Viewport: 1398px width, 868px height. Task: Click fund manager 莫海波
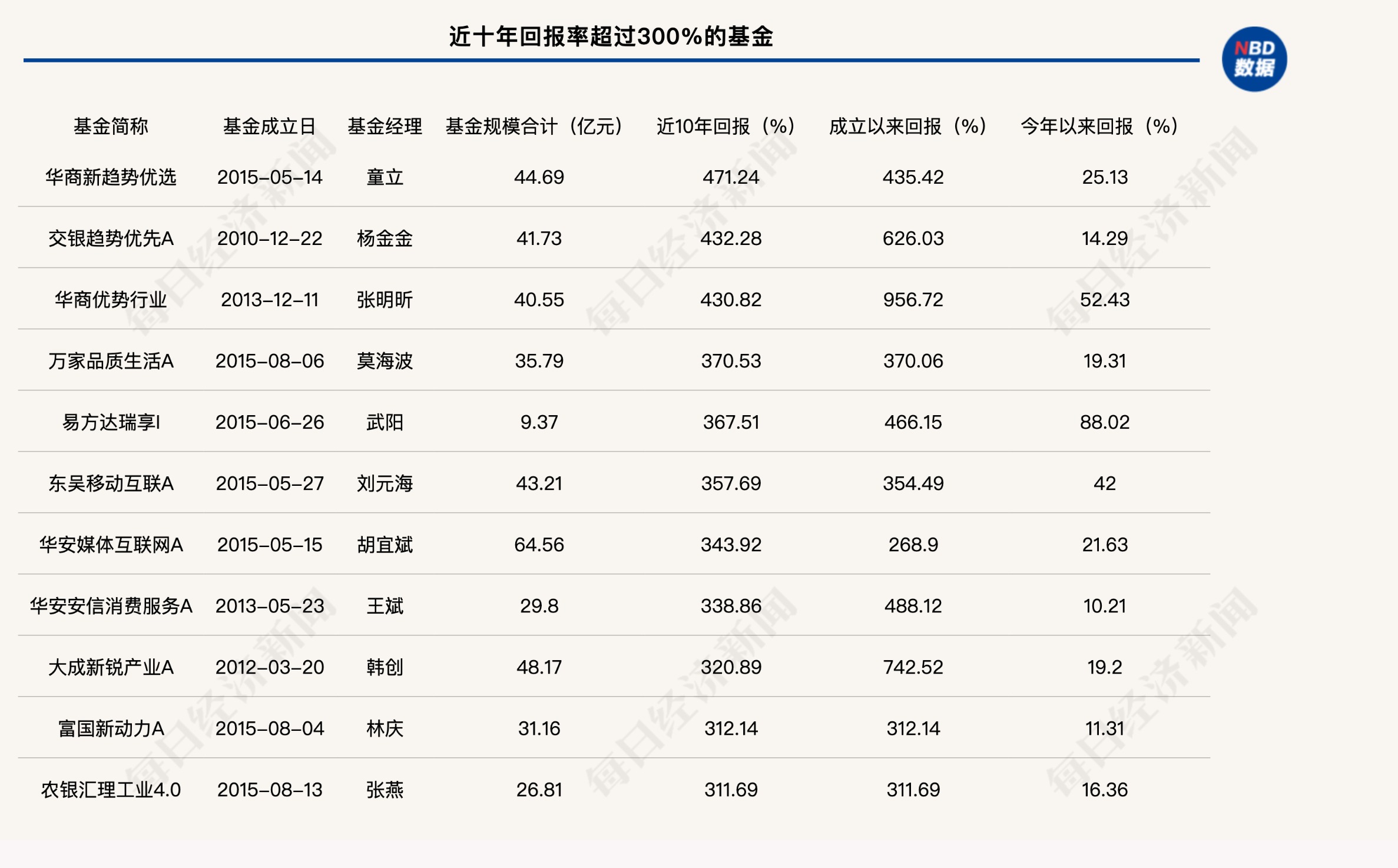pos(385,361)
